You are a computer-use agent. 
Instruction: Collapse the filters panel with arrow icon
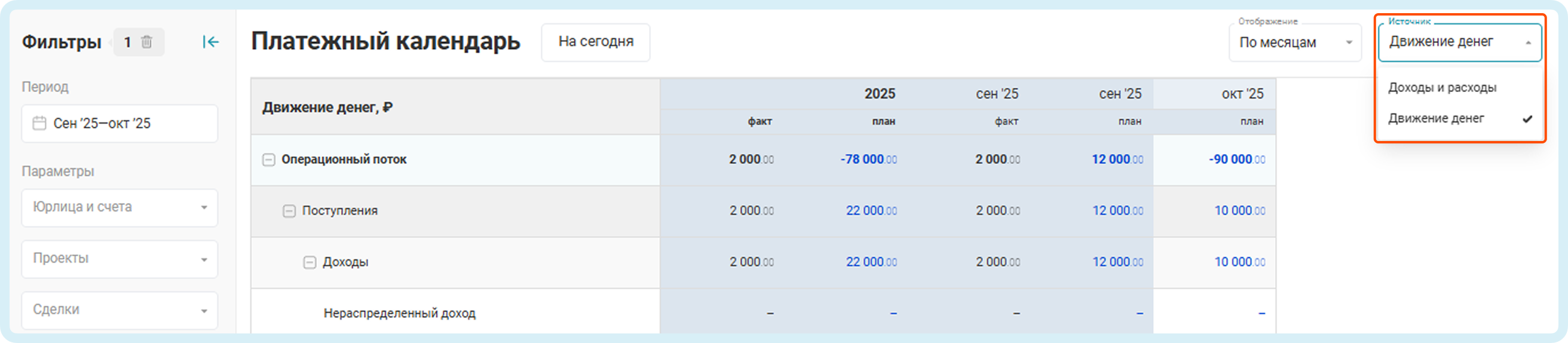click(x=210, y=42)
